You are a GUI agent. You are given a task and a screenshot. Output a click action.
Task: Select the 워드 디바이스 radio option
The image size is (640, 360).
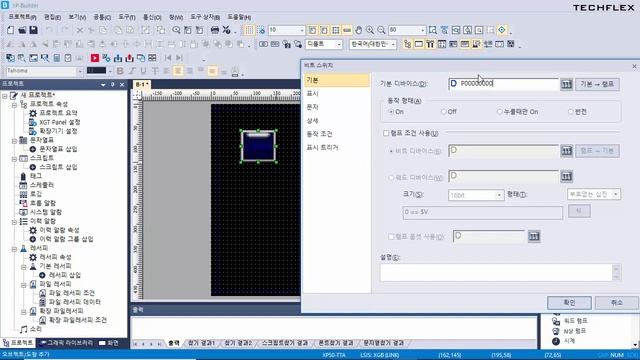[x=391, y=178]
